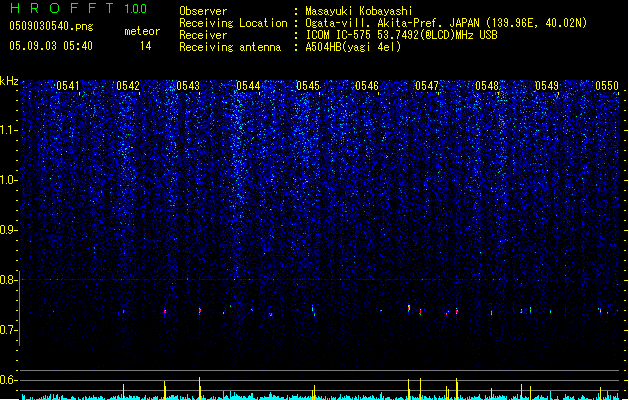Click time marker 0548
This screenshot has width=629, height=400.
click(487, 86)
